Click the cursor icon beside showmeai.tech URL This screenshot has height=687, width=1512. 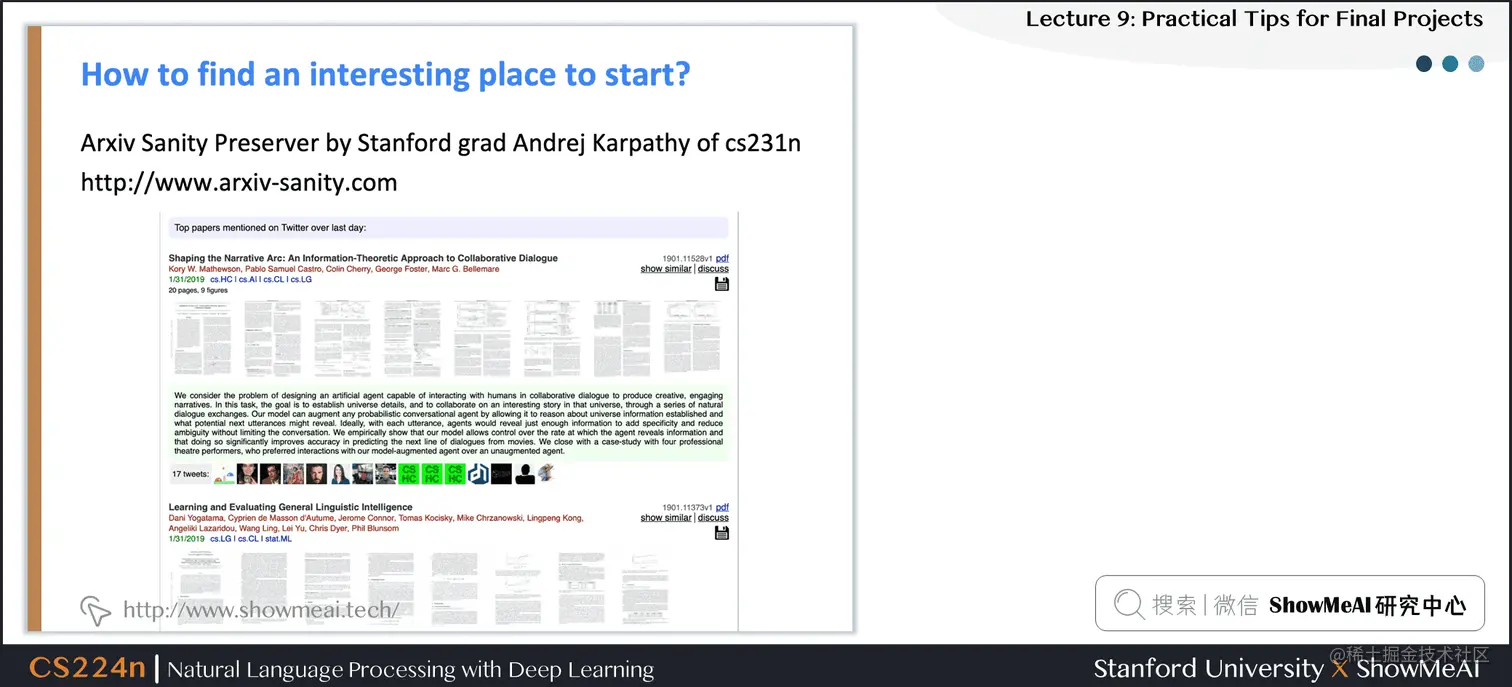pos(95,610)
